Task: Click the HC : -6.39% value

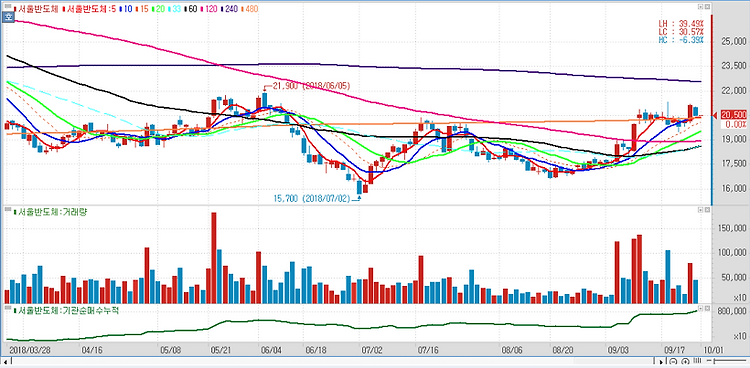Action: (x=682, y=40)
